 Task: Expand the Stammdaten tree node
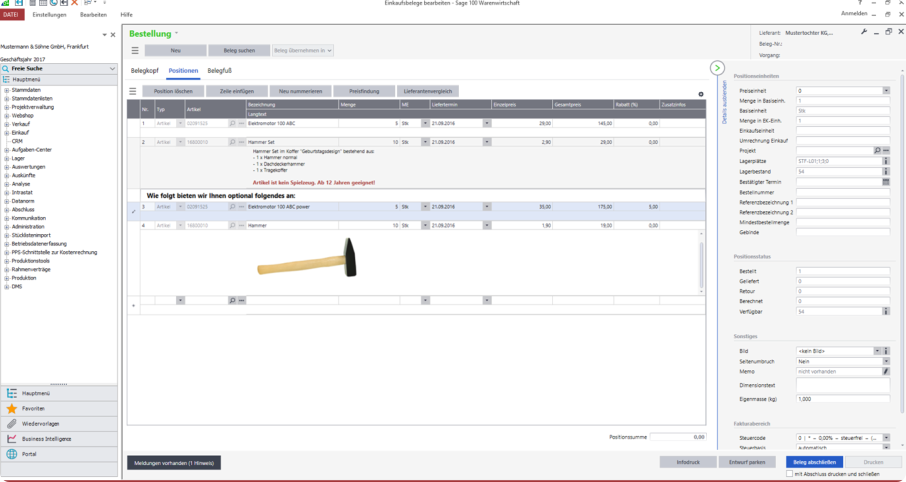[7, 90]
